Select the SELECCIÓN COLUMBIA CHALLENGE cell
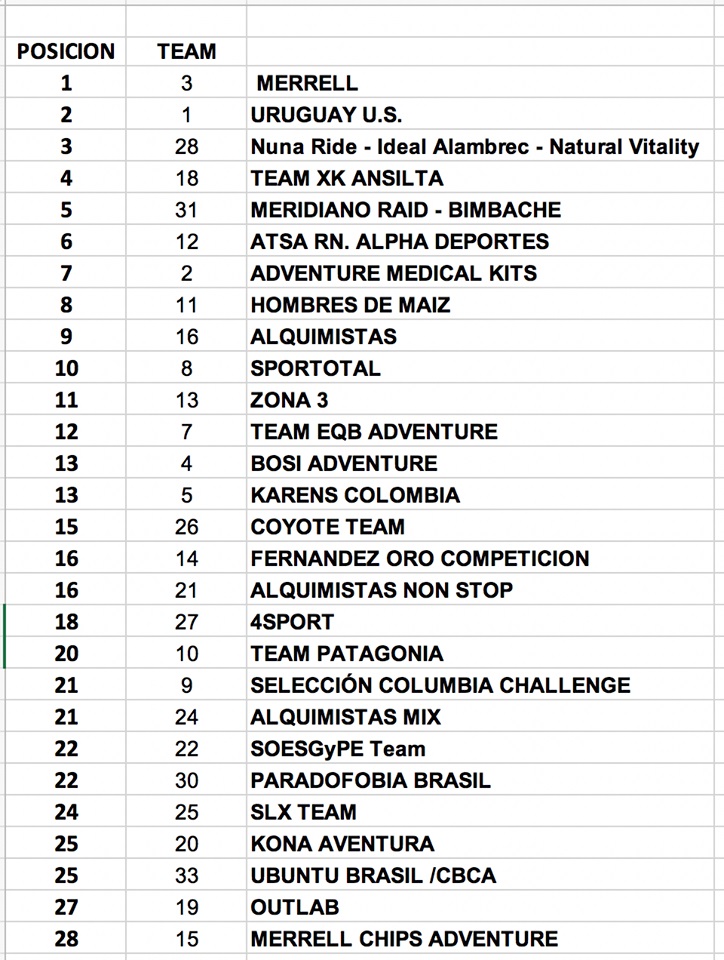 [x=440, y=685]
